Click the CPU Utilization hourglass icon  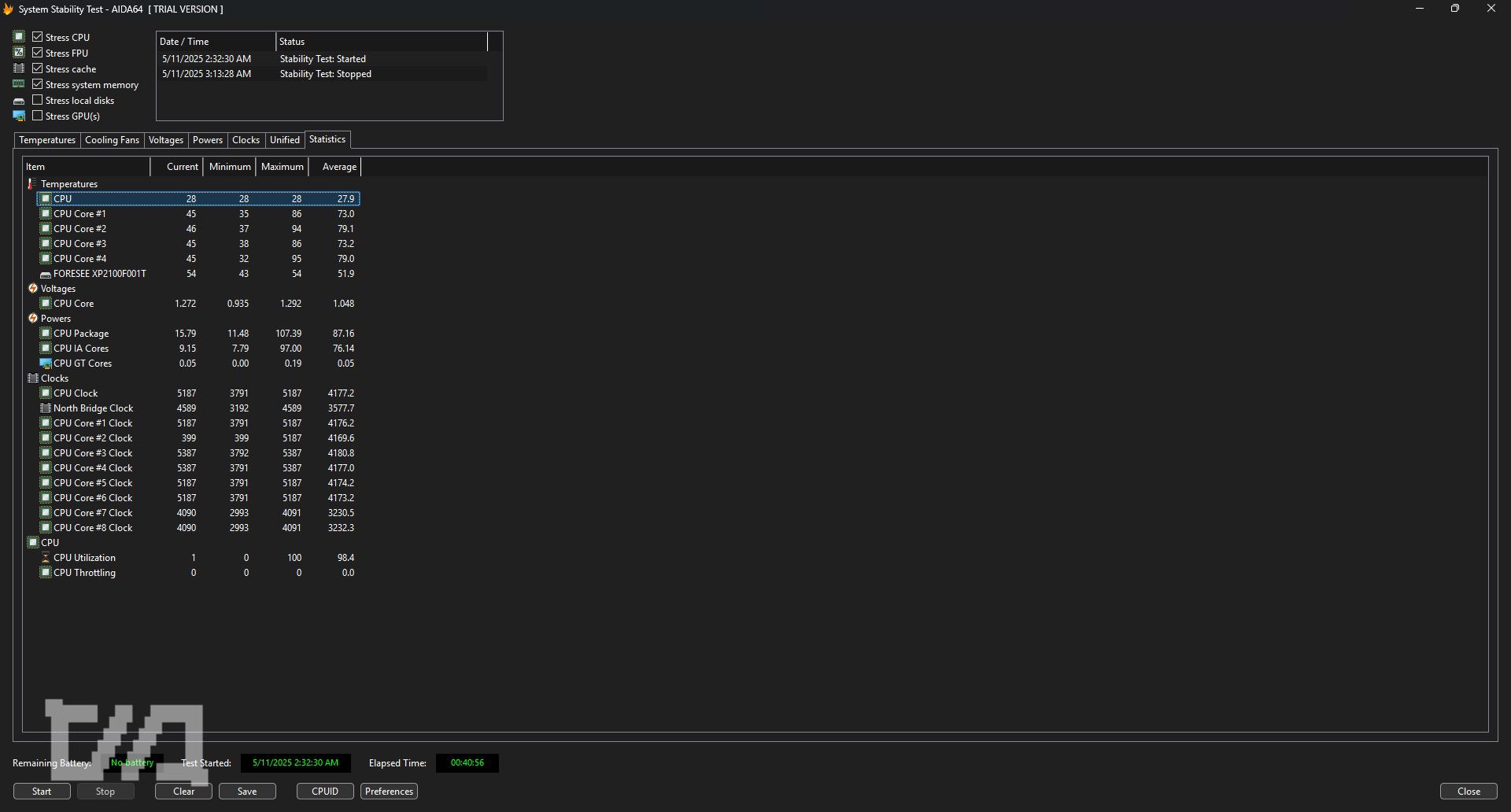pos(46,557)
